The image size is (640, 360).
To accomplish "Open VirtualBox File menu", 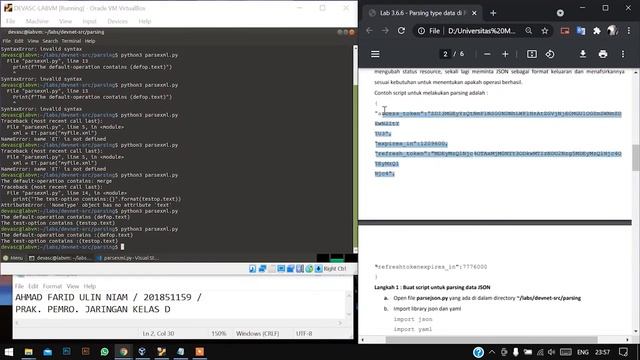I will coord(11,21).
